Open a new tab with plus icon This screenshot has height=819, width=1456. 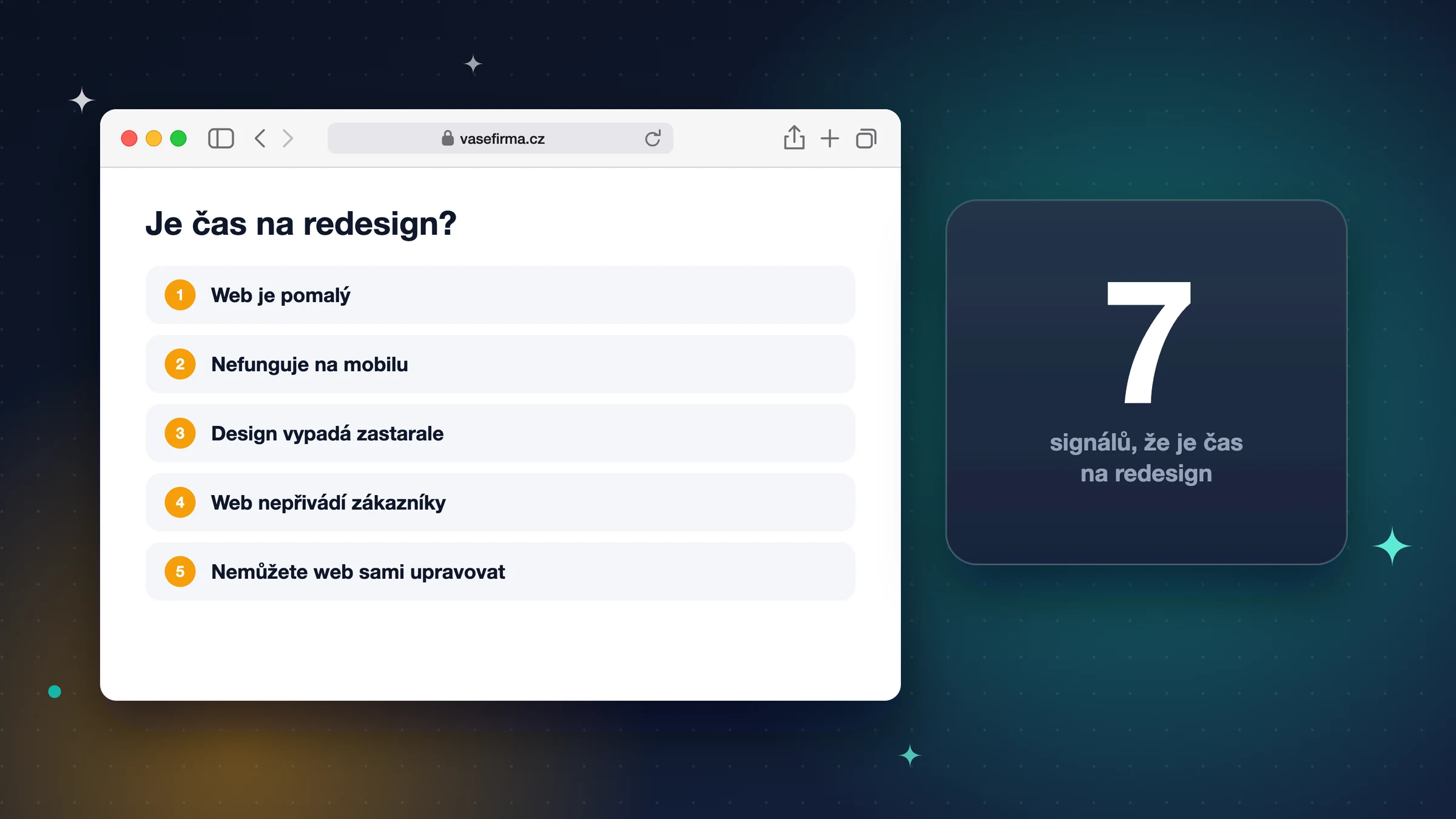pyautogui.click(x=830, y=138)
